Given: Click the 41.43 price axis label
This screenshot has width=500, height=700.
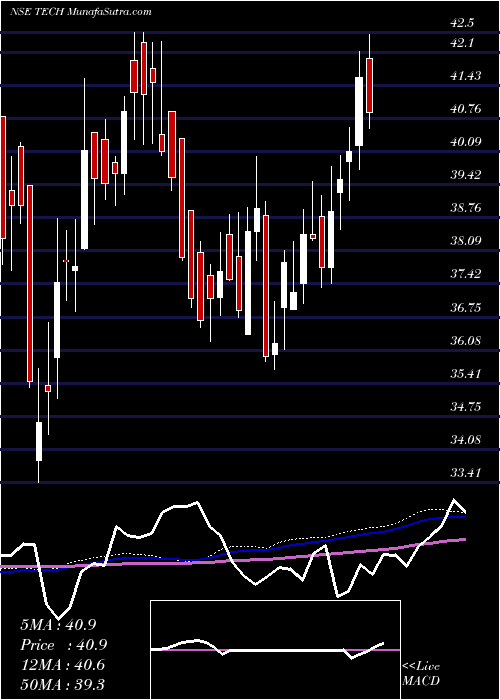Looking at the screenshot, I should tap(466, 76).
